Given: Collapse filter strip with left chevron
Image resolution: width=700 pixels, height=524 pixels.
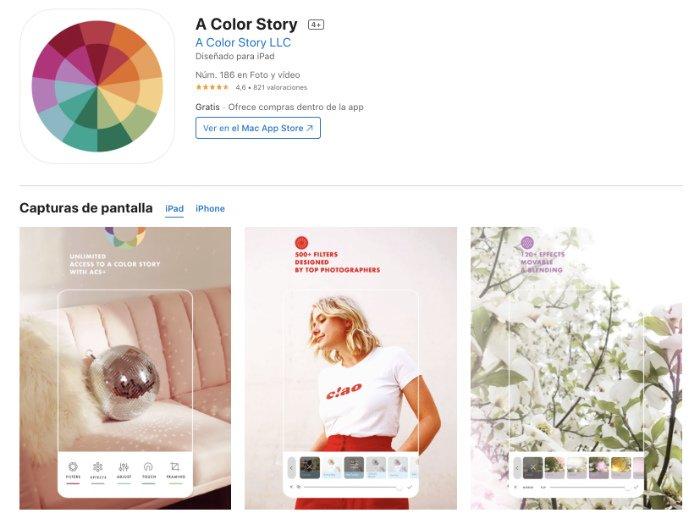Looking at the screenshot, I should click(292, 468).
